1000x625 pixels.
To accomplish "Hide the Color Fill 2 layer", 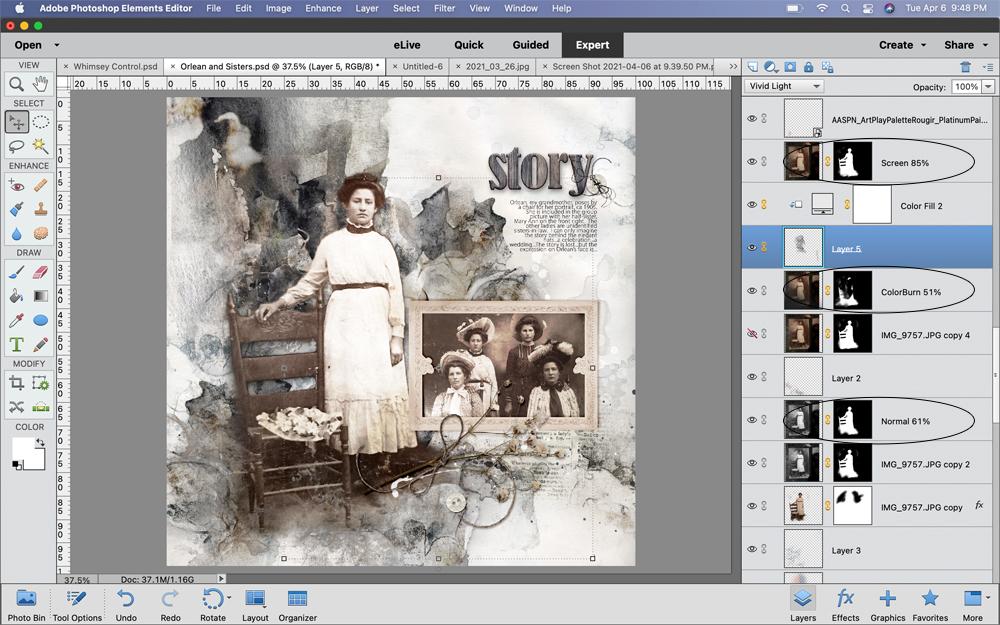I will pyautogui.click(x=752, y=205).
